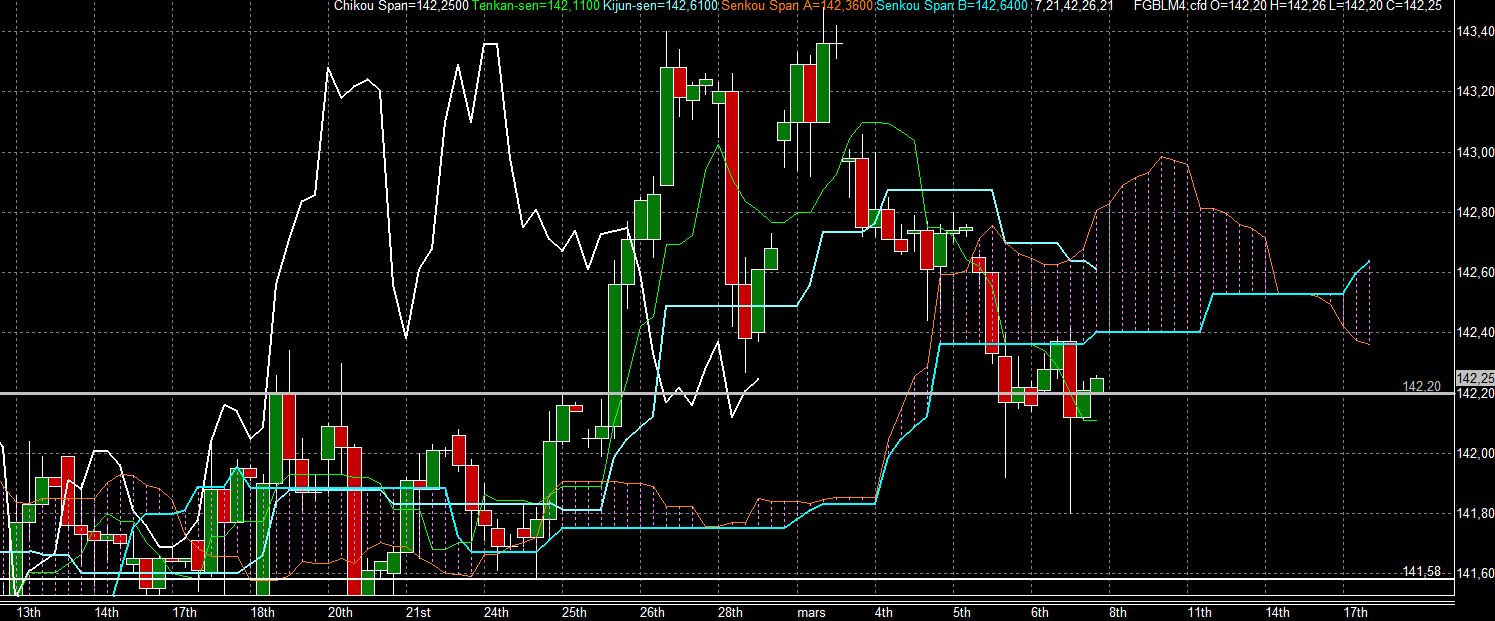The image size is (1495, 621).
Task: Select the 141,58 horizontal line label
Action: click(x=1421, y=571)
